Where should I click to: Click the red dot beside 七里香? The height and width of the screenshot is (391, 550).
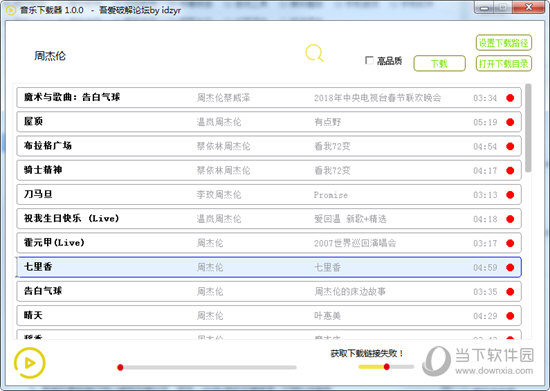[x=510, y=268]
